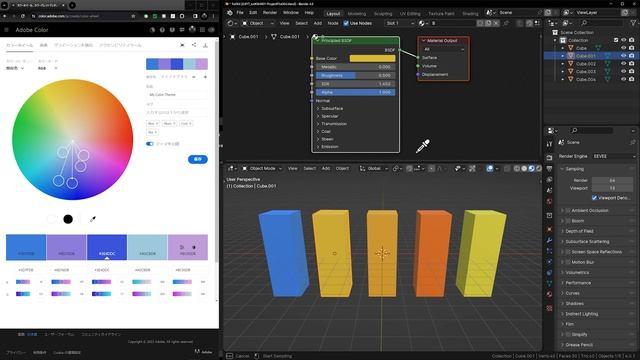Click the share icon in Adobe Color
The height and width of the screenshot is (360, 640).
pos(194,45)
